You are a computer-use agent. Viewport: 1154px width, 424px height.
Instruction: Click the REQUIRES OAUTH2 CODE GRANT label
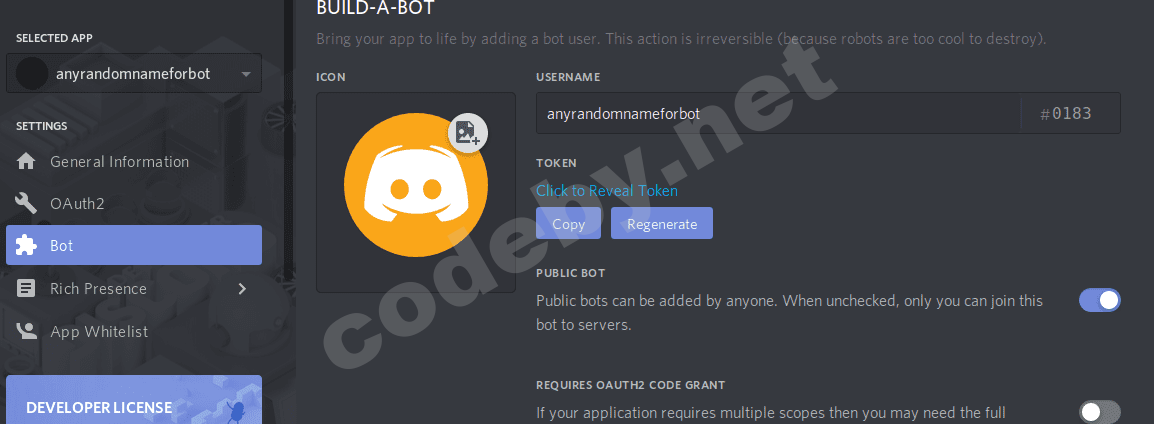631,385
